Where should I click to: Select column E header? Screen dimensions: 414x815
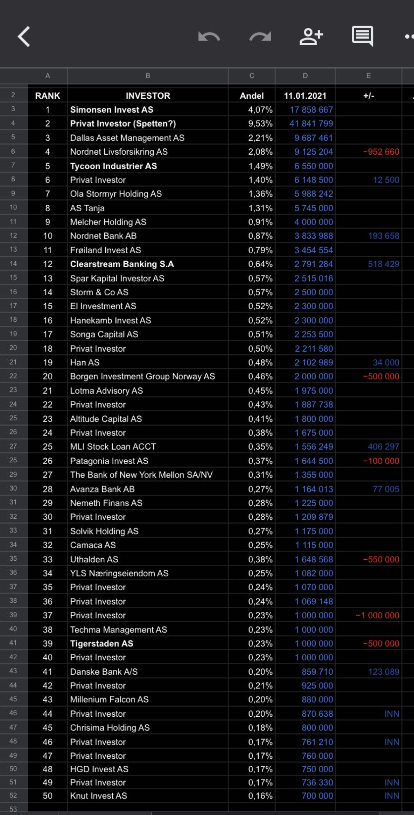click(369, 76)
